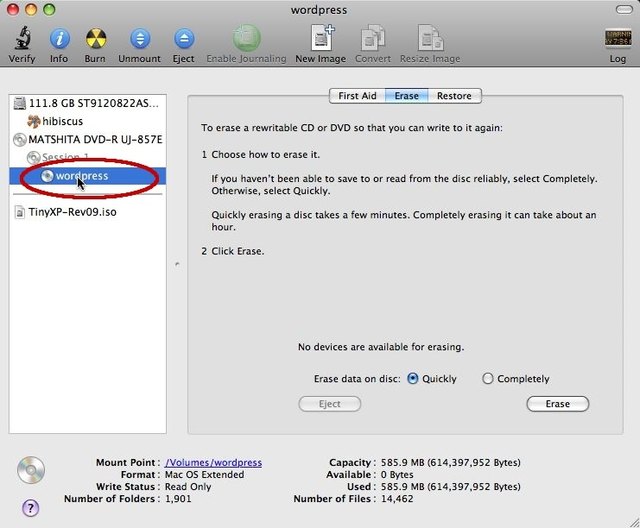The image size is (640, 528).
Task: Select the TinyXP-Rev09.iso disk image
Action: [87, 212]
